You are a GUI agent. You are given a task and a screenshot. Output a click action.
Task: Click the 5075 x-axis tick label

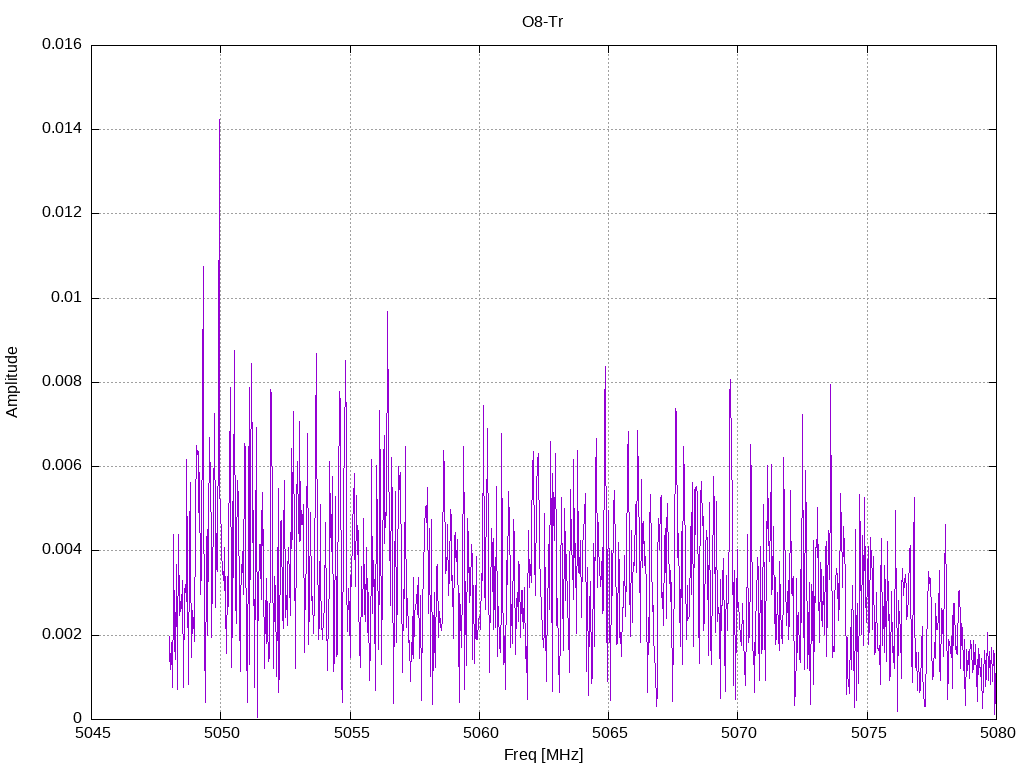coord(867,734)
